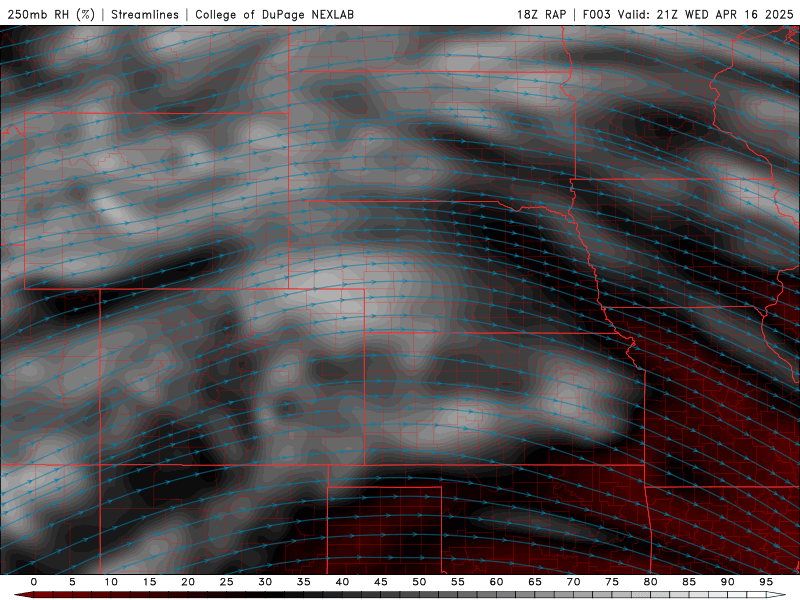Click the "25" colorbar scale label
Viewport: 800px width, 600px height.
tap(227, 582)
